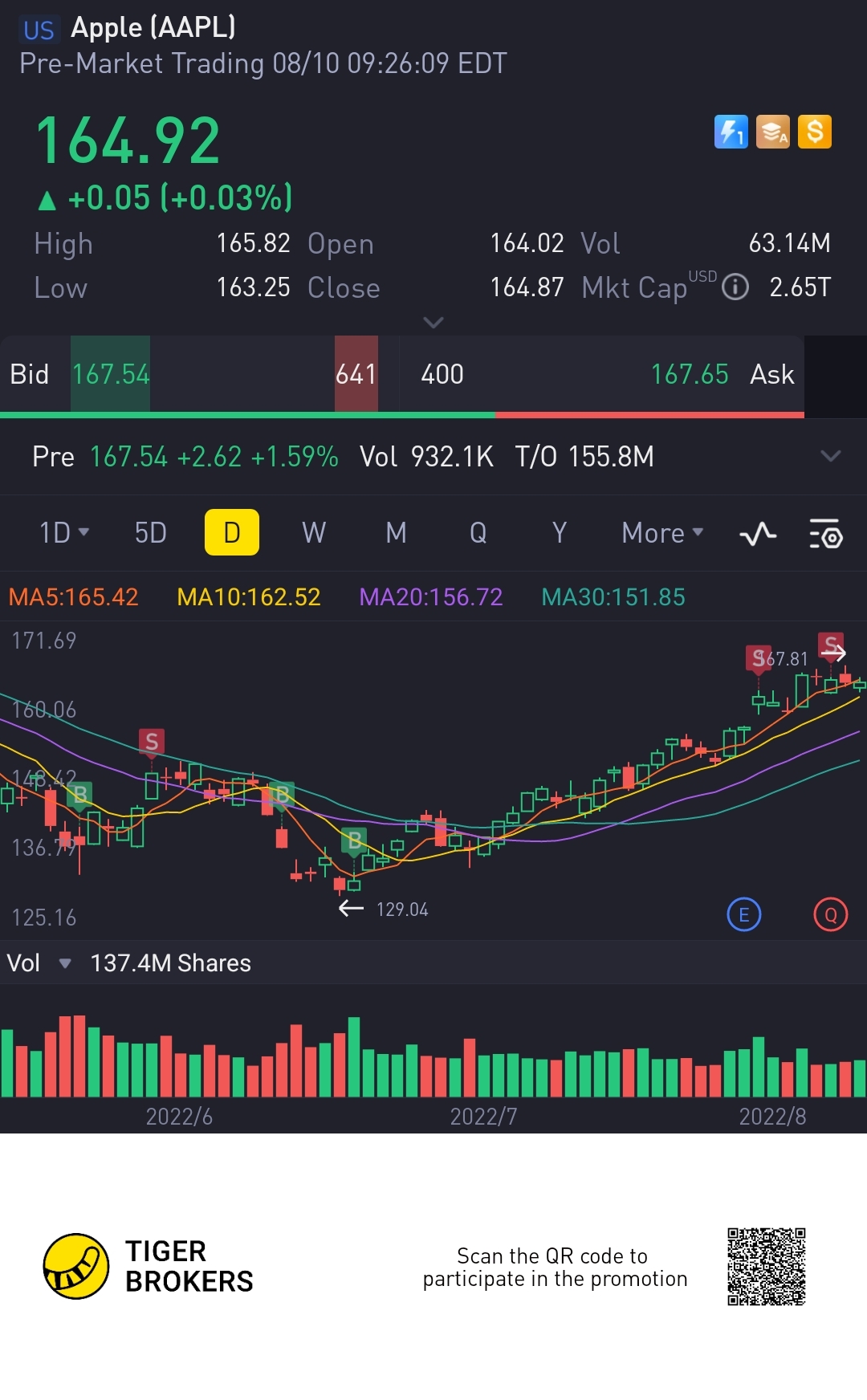Switch to the M monthly tab
The image size is (867, 1400).
pos(396,533)
